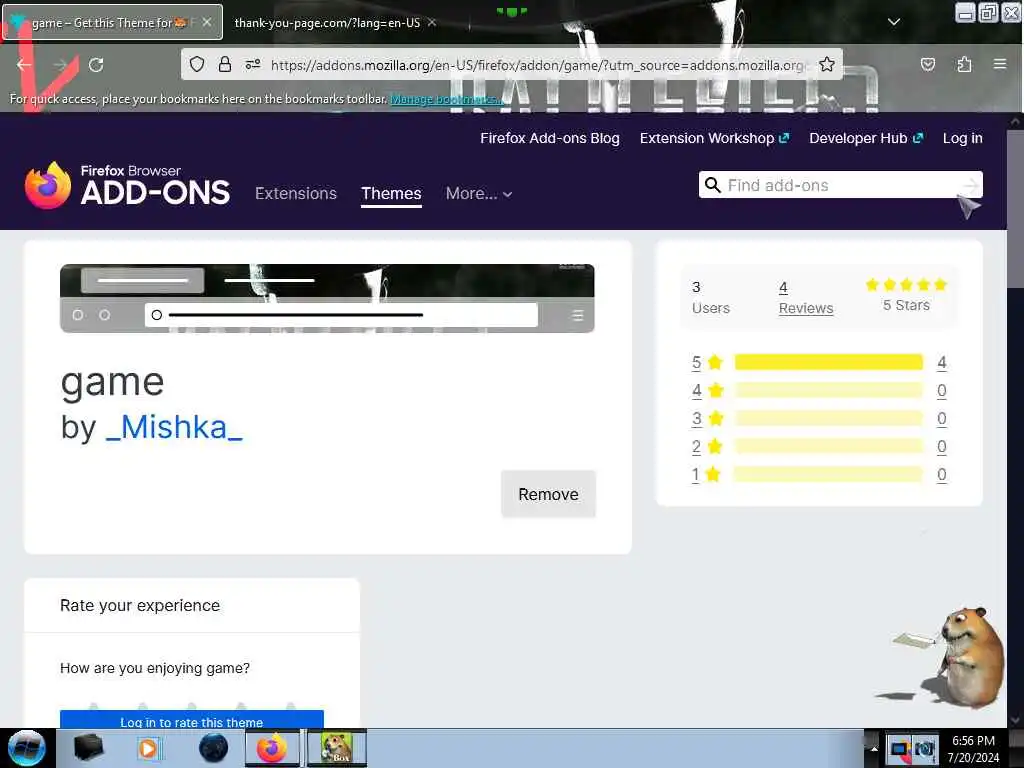Screen dimensions: 1024x768
Task: Open the Firefox application hamburger menu
Action: (x=1000, y=64)
